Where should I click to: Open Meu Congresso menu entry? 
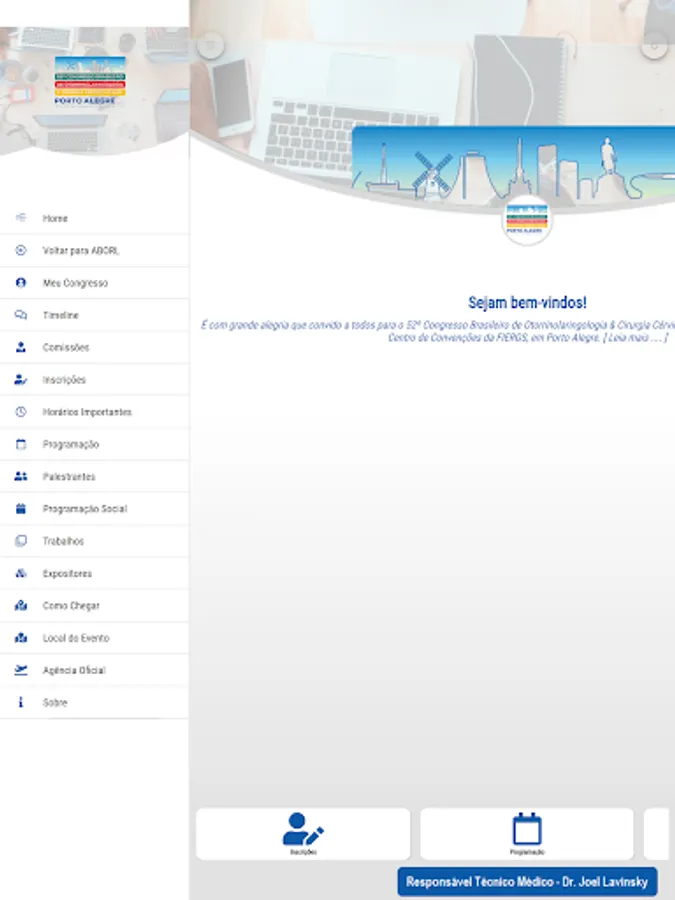pyautogui.click(x=94, y=282)
